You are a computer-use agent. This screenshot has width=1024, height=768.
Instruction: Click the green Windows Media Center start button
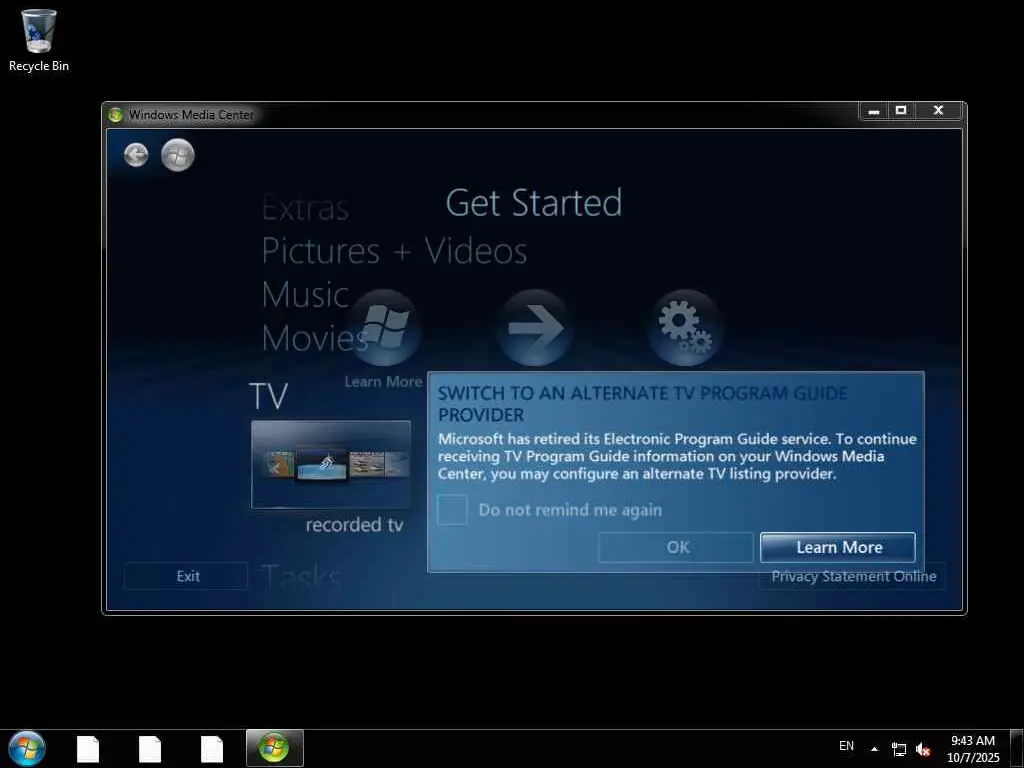click(178, 155)
